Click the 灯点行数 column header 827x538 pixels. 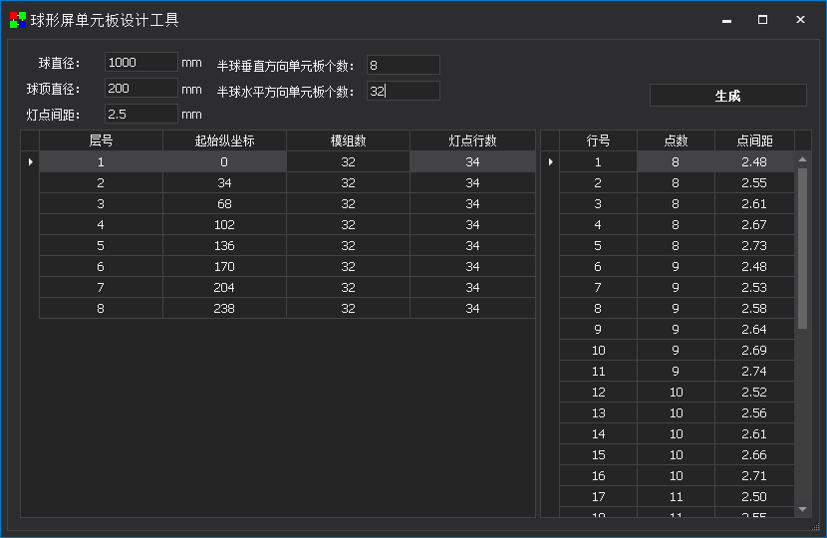(472, 141)
